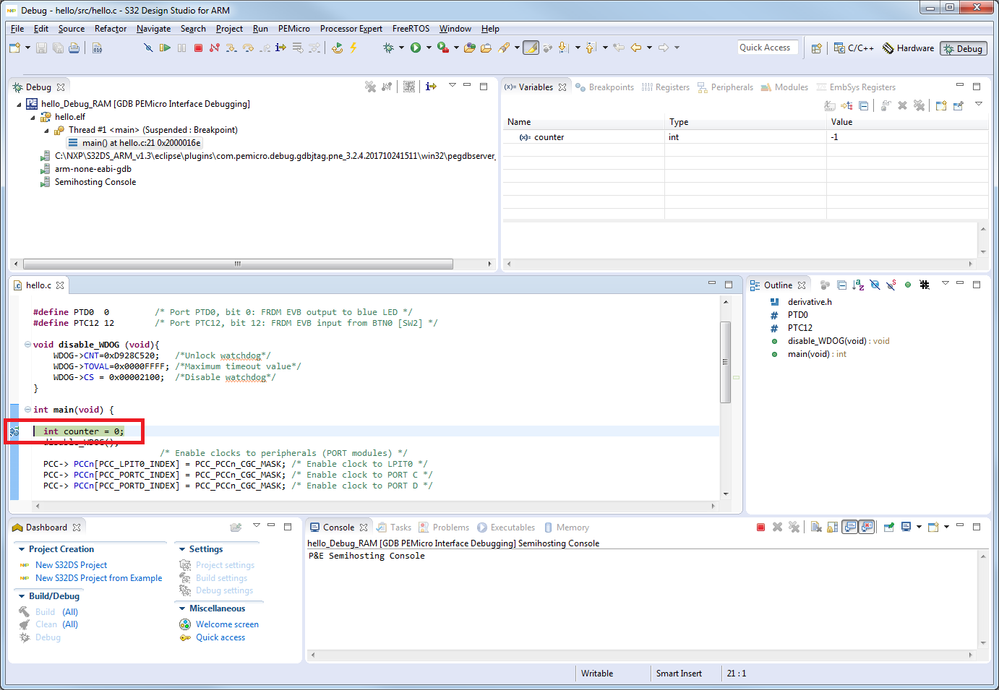
Task: Toggle Show Console When Standard Error Changes
Action: click(x=866, y=527)
